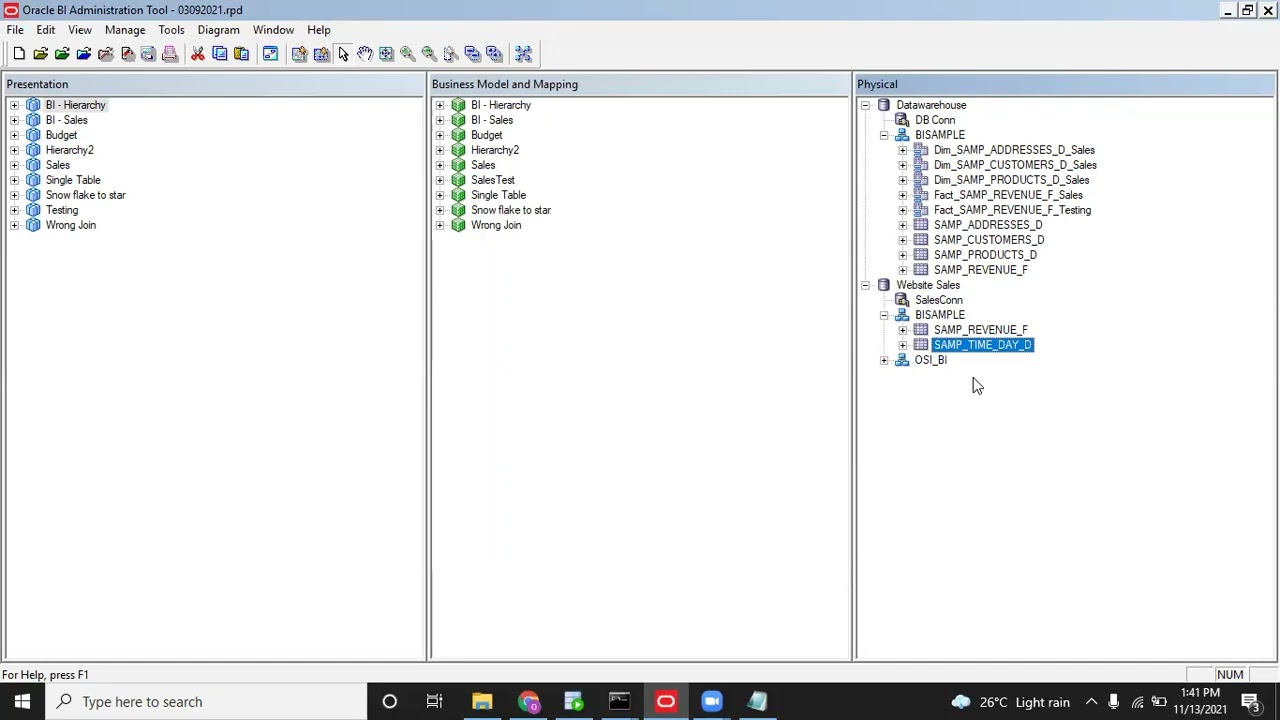This screenshot has height=720, width=1280.
Task: Click the Print toolbar icon
Action: pos(170,54)
